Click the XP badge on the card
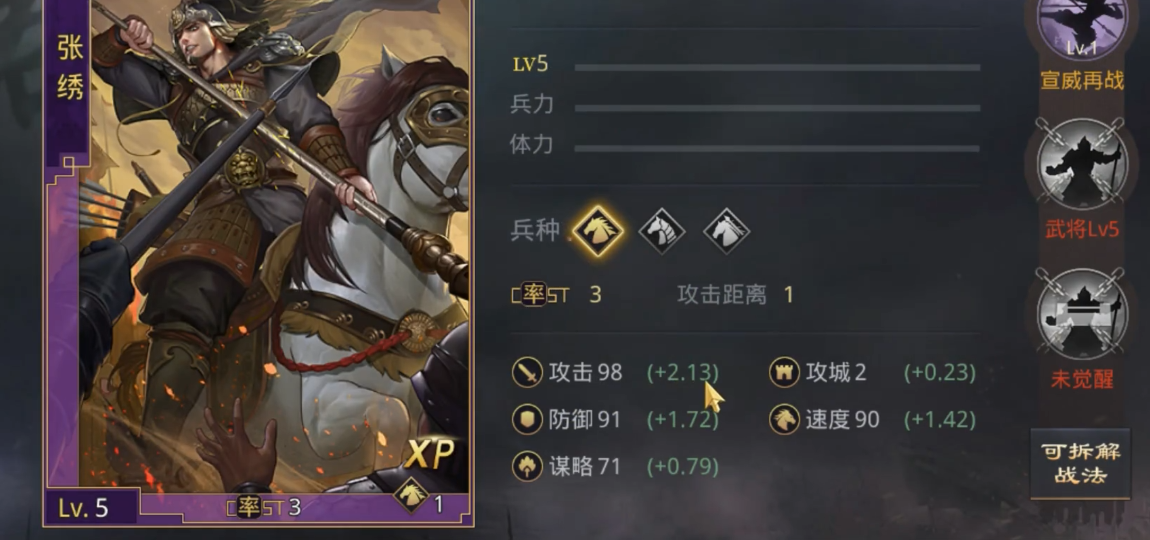 click(x=431, y=455)
